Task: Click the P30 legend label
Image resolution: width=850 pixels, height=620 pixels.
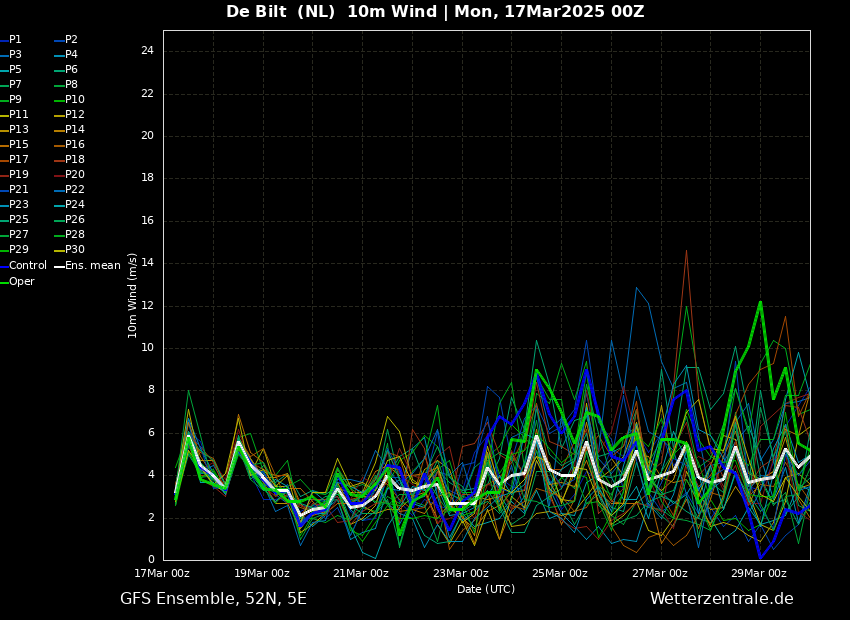Action: [75, 250]
